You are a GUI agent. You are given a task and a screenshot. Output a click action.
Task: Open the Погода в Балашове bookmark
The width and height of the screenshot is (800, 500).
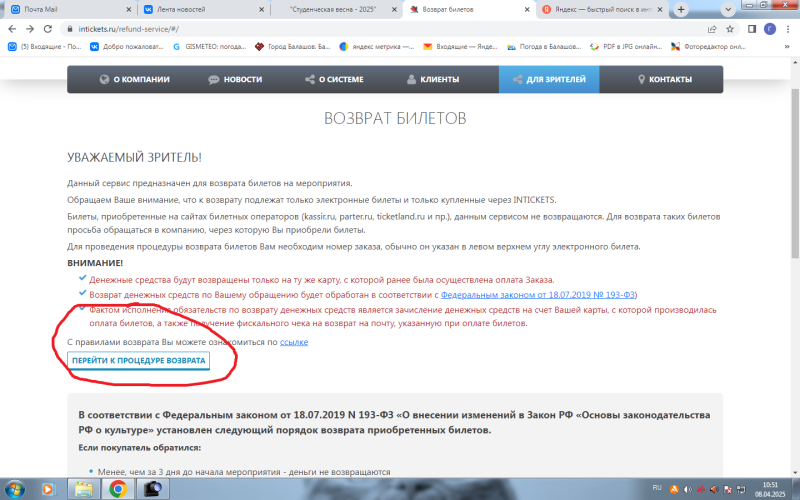[544, 46]
